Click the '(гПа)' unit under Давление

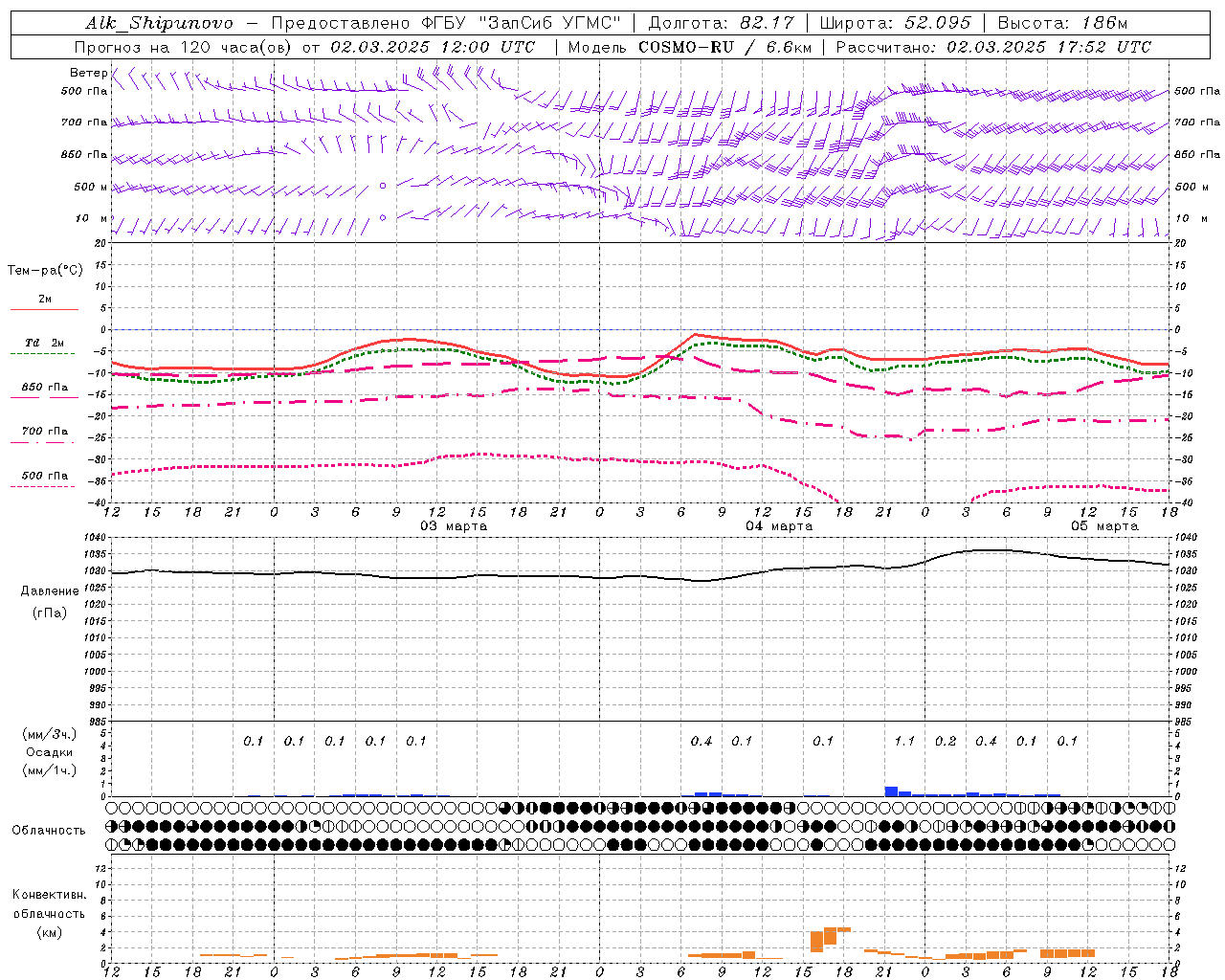click(x=50, y=612)
